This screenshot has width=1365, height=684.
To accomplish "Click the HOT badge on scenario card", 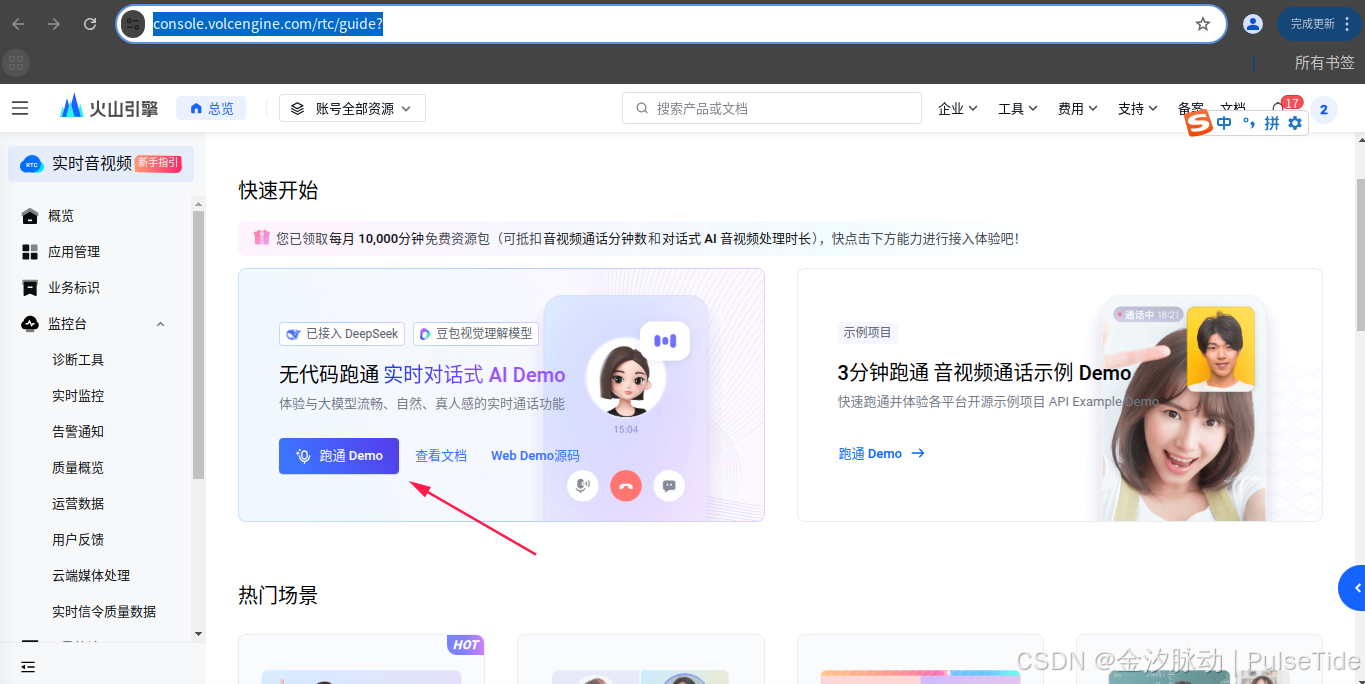I will [466, 645].
